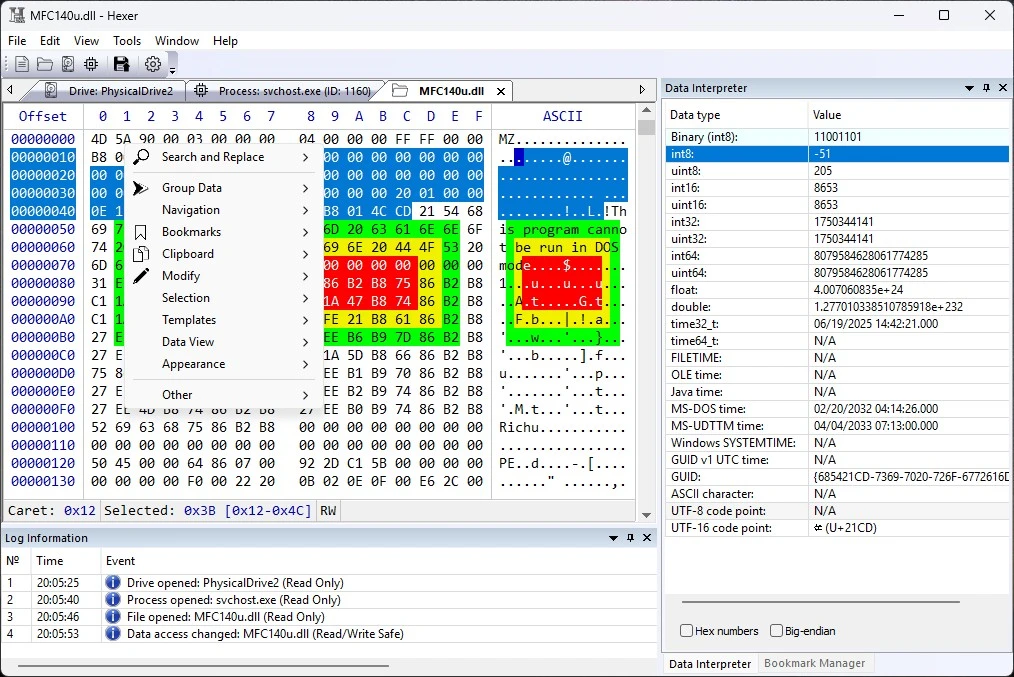Screen dimensions: 1014x677
Task: Expand the toolbar overflow options arrow
Action: (173, 70)
